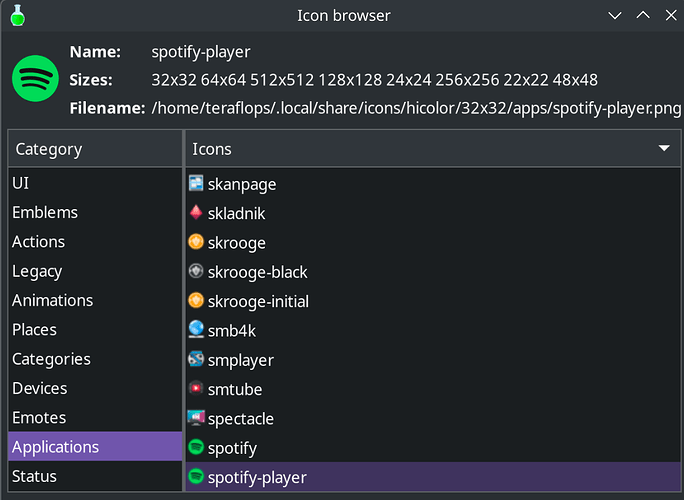The image size is (684, 500).
Task: Click the Icons column header
Action: pos(433,149)
